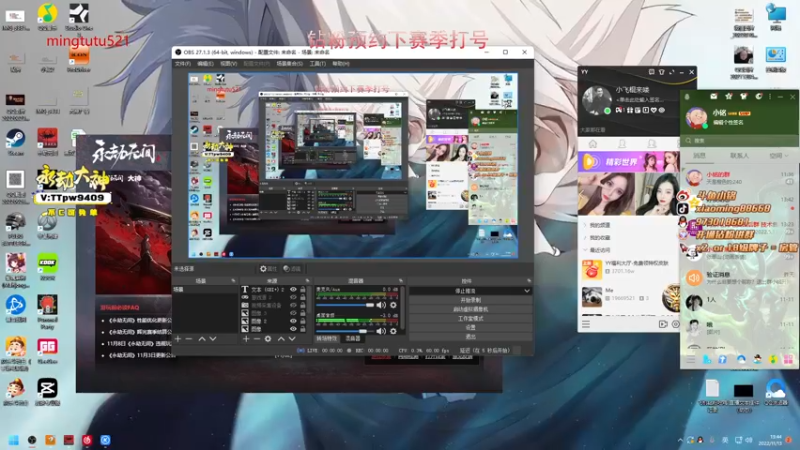Screen dimensions: 800x450
Task: Open the Windows Start button
Action: point(14,440)
